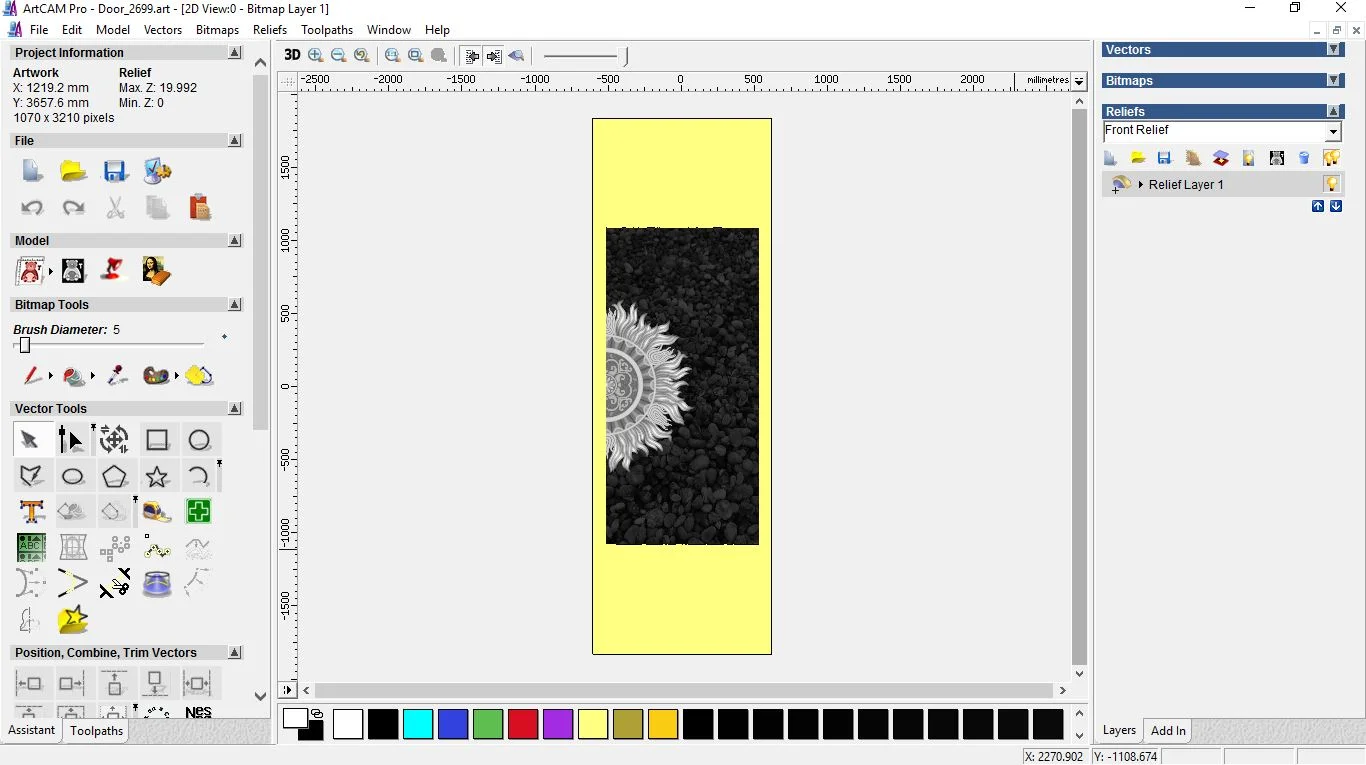Expand the Vectors panel
The width and height of the screenshot is (1366, 765).
(x=1333, y=50)
